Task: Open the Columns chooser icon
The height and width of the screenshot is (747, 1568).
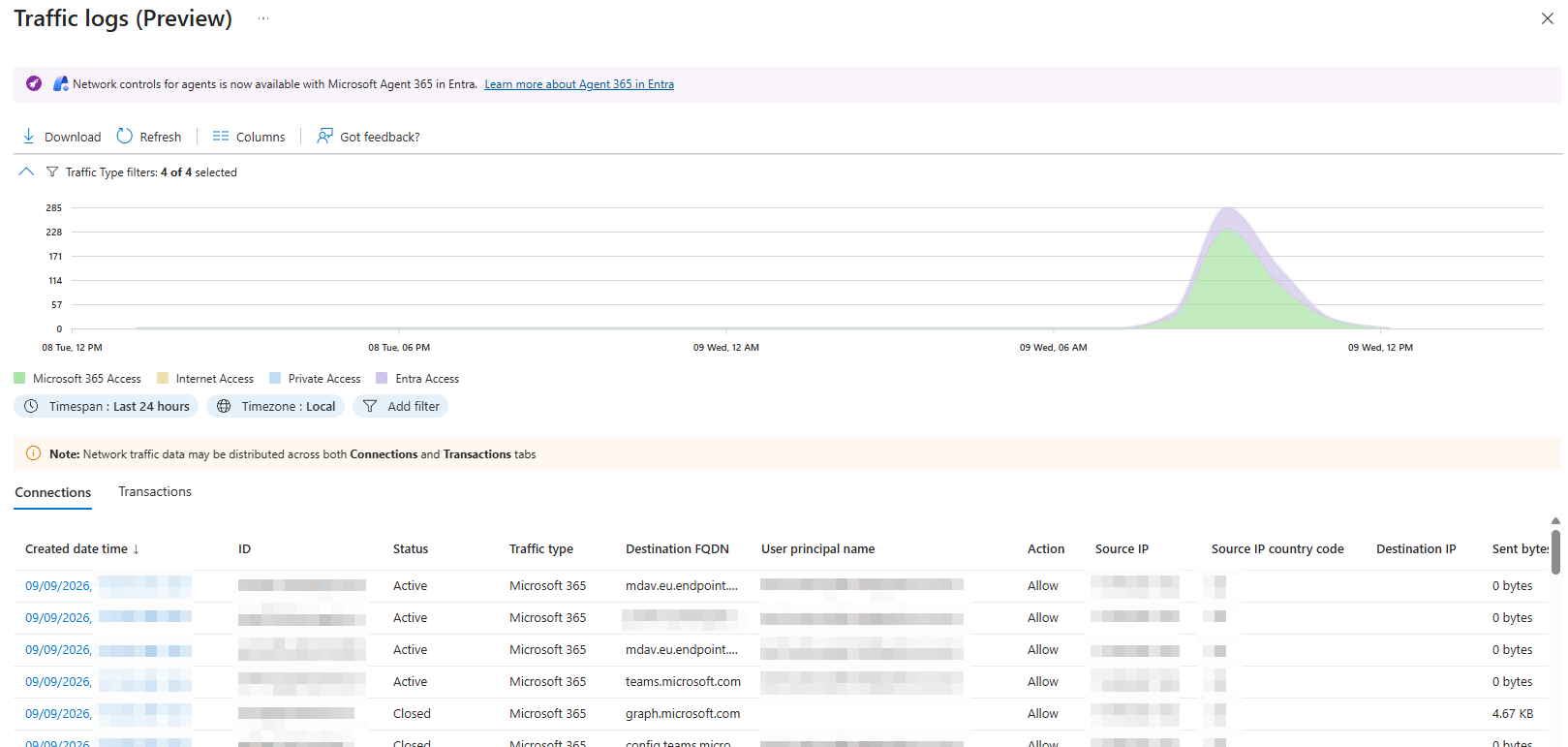Action: coord(221,137)
